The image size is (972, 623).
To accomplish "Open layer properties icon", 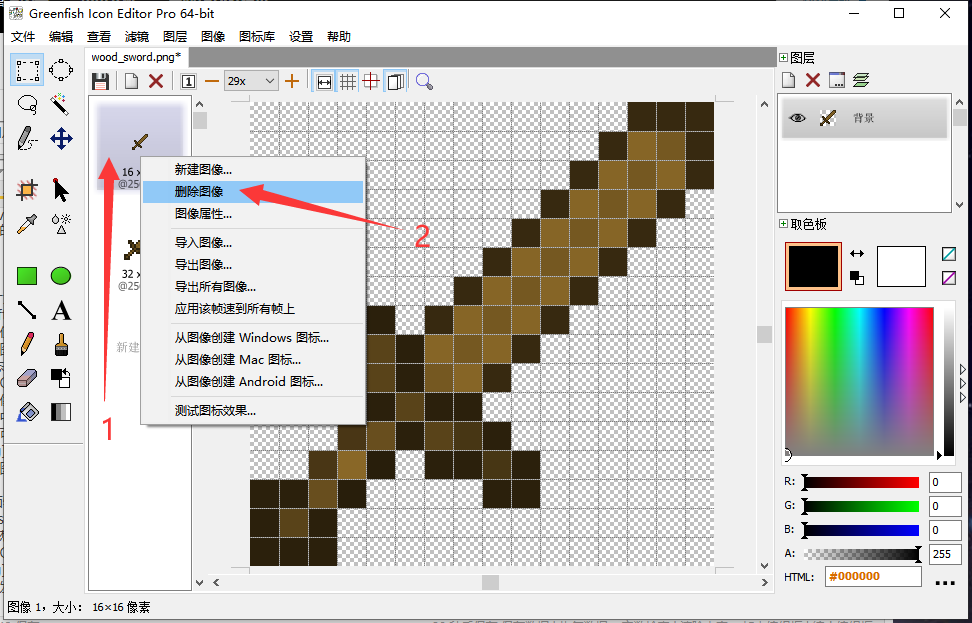I will (x=837, y=80).
